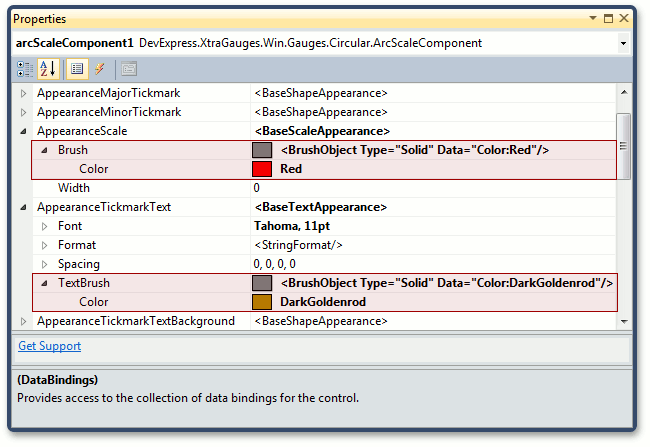Expand the Font property
The image size is (650, 447).
[x=44, y=226]
